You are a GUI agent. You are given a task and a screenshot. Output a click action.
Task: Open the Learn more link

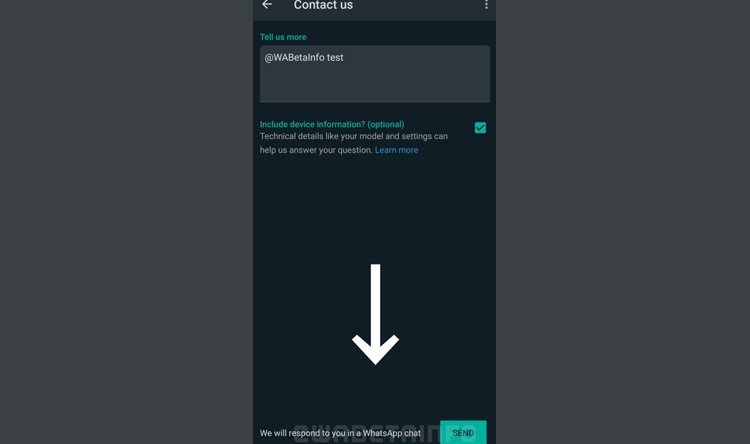pos(397,150)
